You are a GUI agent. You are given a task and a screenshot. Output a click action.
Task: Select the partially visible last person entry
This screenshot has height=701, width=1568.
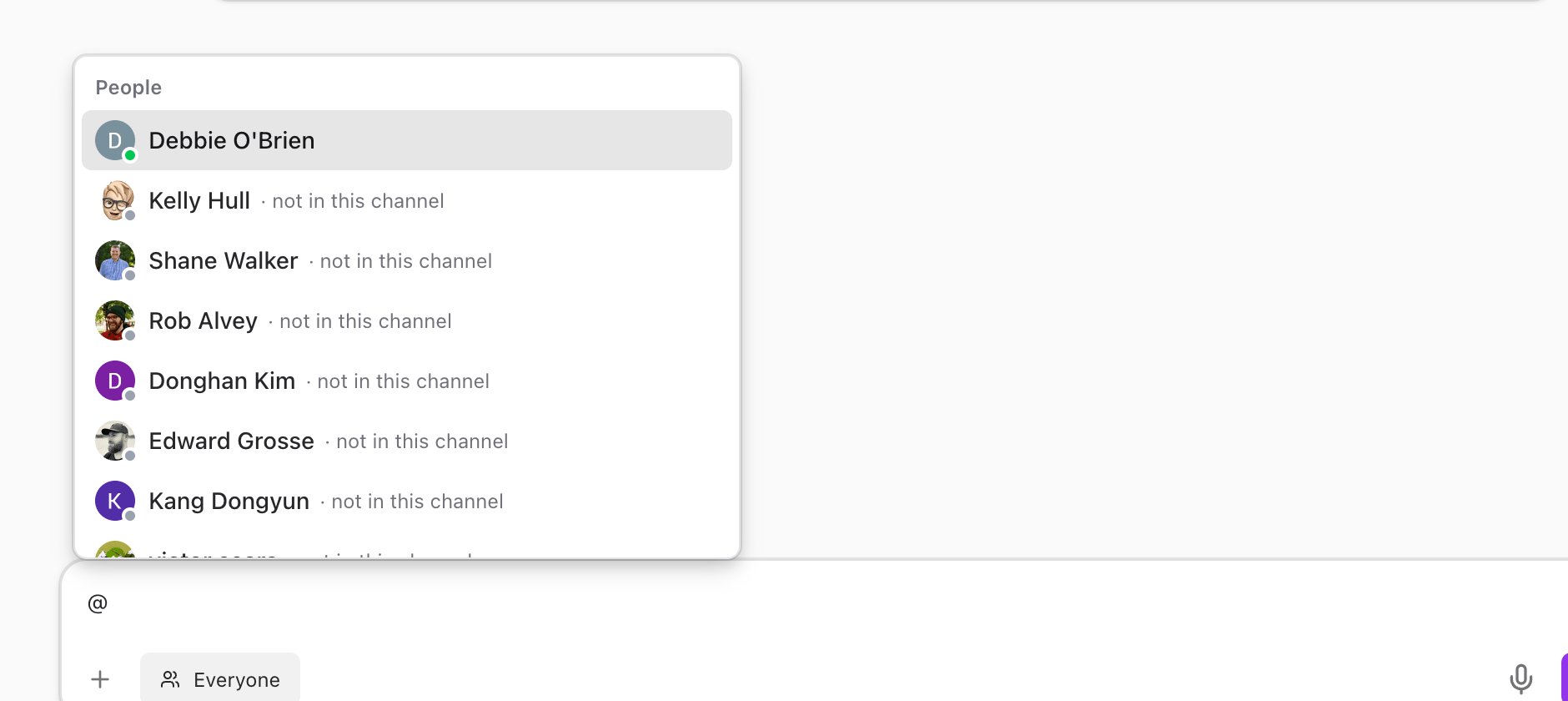407,547
